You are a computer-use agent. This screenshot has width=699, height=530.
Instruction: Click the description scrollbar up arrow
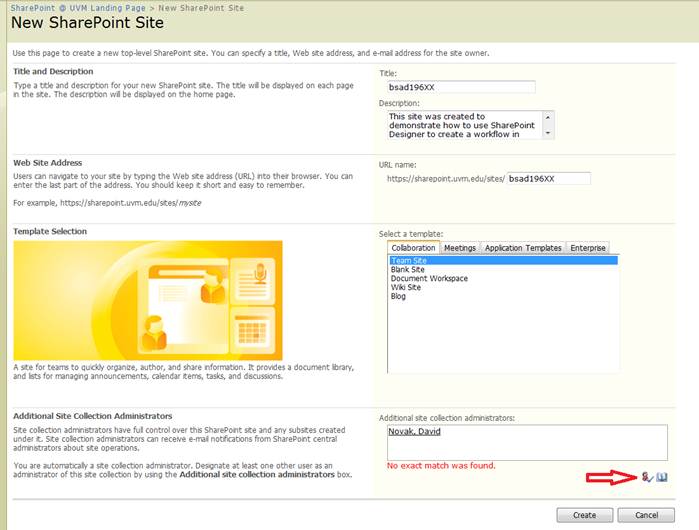pyautogui.click(x=548, y=117)
